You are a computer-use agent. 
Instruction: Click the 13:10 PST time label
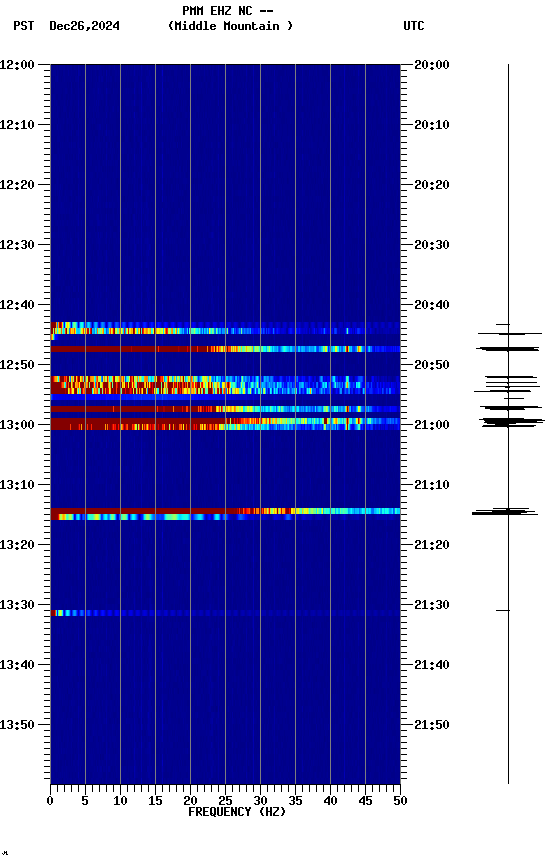tap(17, 485)
